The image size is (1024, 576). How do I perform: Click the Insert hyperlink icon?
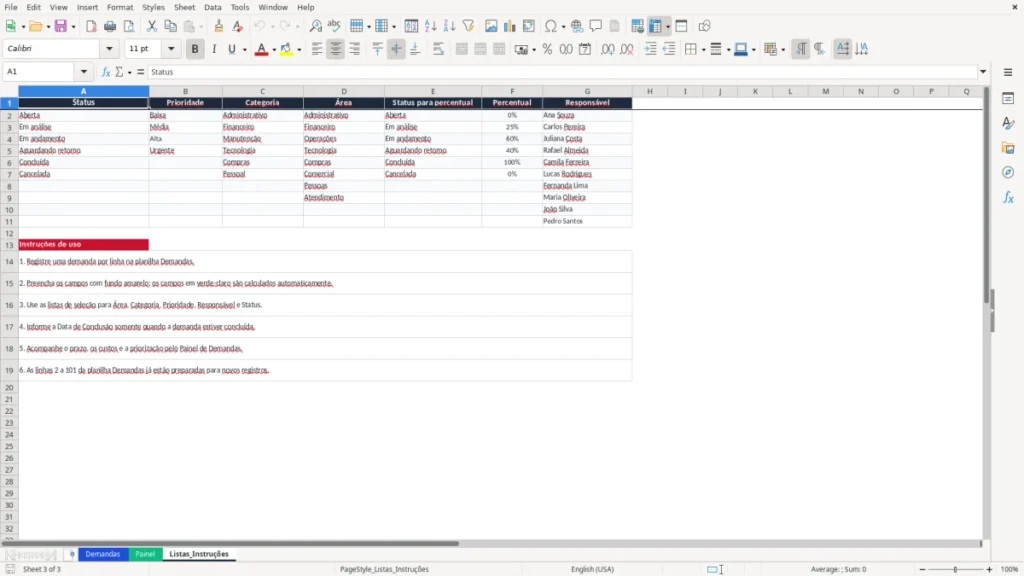[x=577, y=26]
